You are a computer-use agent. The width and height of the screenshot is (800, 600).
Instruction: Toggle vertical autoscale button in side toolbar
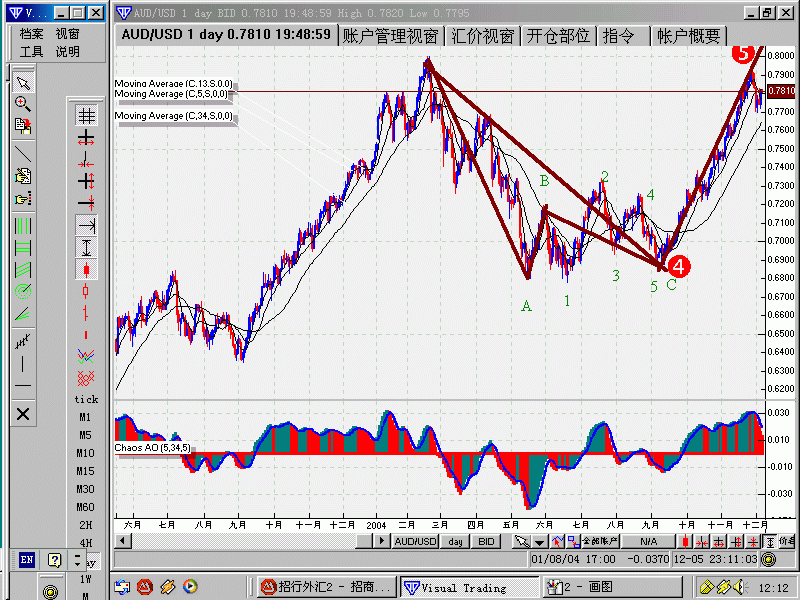click(86, 247)
